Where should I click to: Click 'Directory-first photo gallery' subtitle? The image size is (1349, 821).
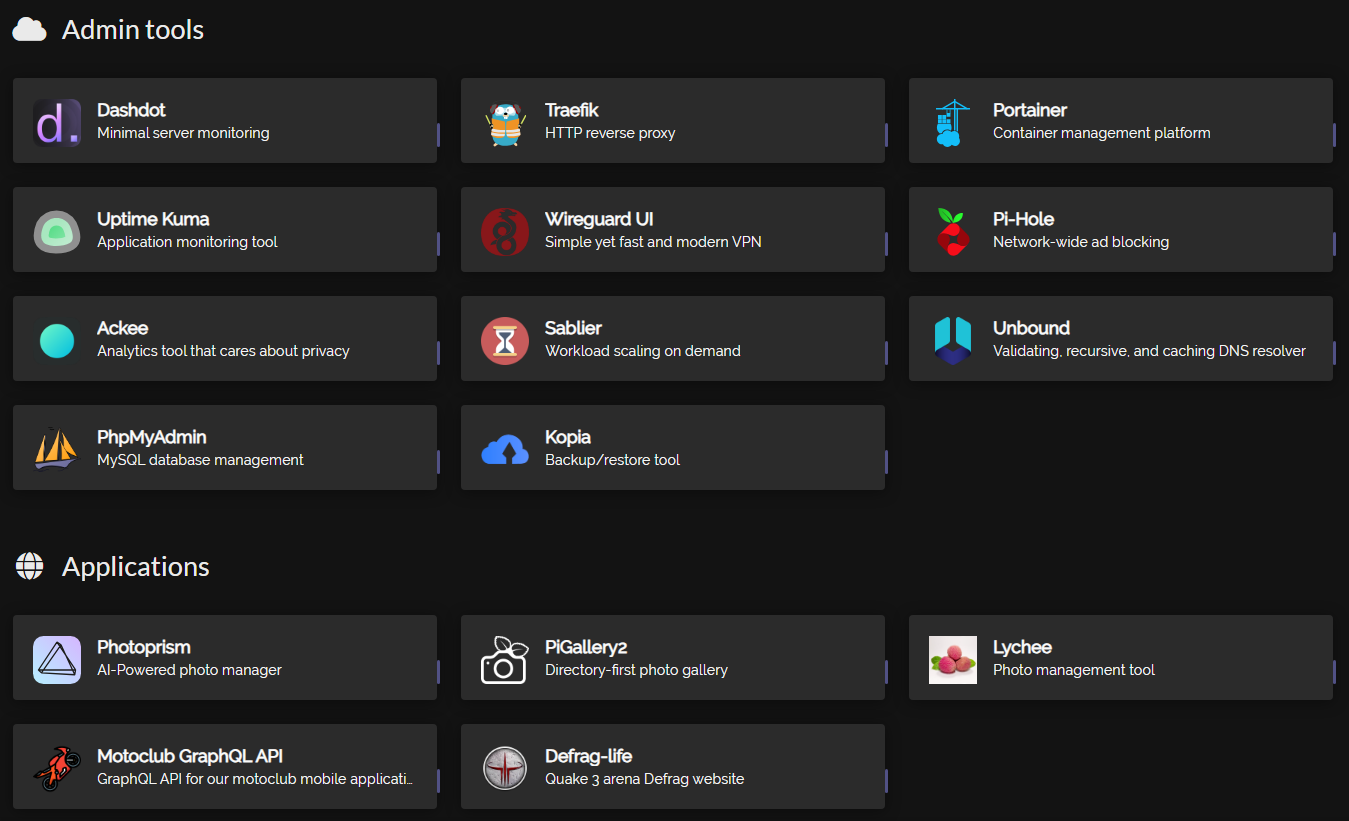(636, 670)
